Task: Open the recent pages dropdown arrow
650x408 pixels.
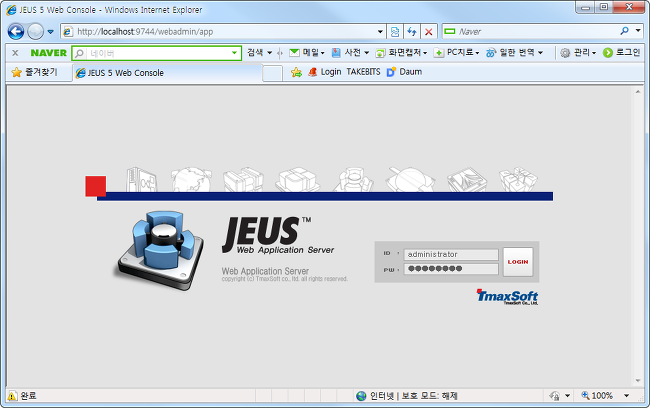Action: (50, 32)
